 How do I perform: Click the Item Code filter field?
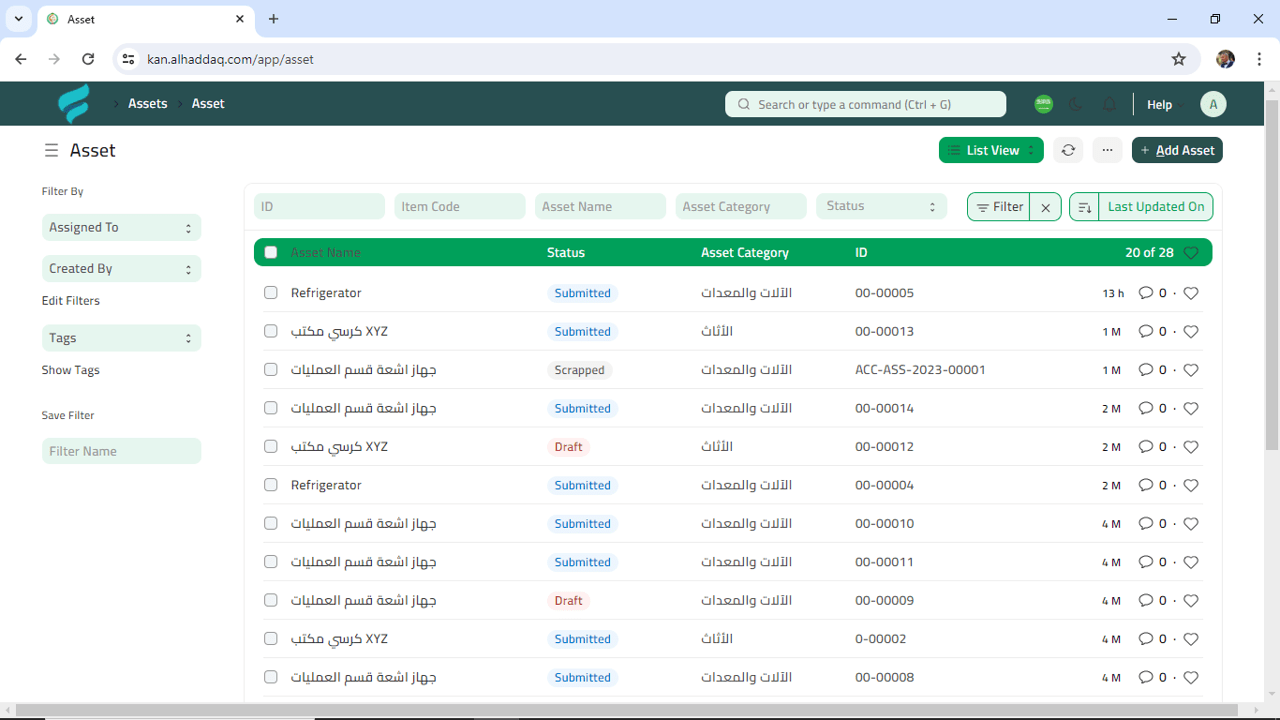[x=460, y=206]
